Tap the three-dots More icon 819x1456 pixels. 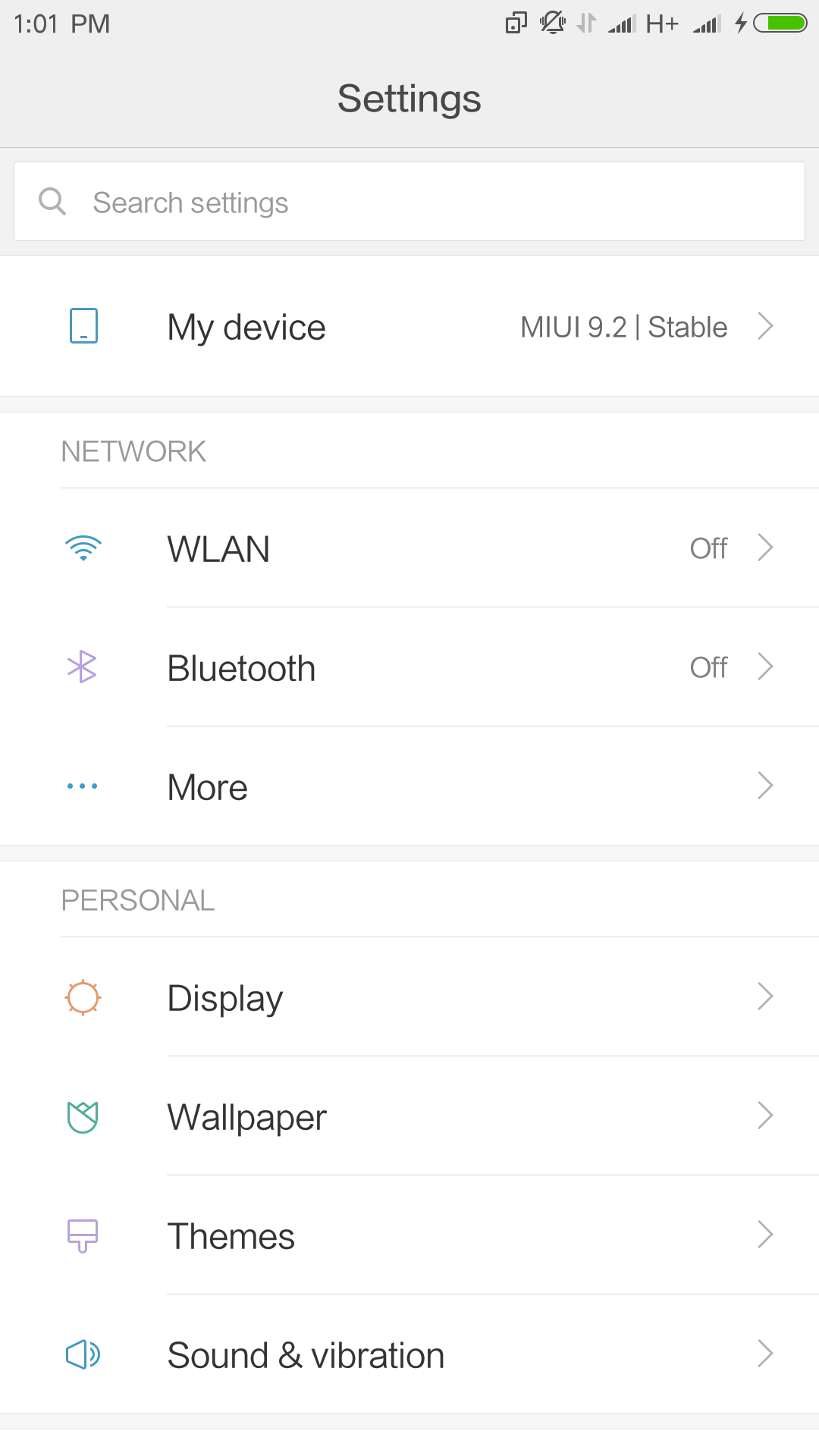83,786
